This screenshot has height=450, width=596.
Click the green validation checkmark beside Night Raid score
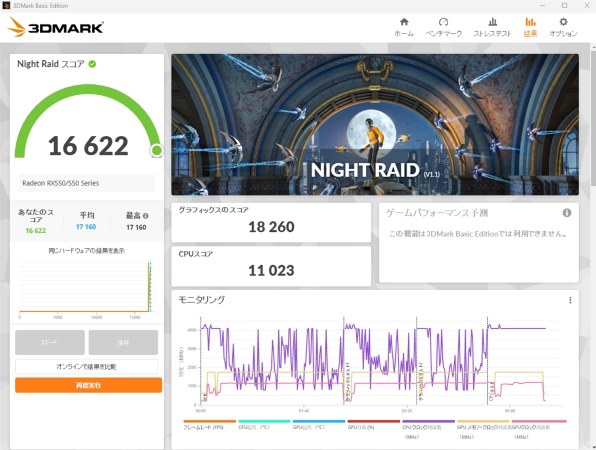coord(92,64)
